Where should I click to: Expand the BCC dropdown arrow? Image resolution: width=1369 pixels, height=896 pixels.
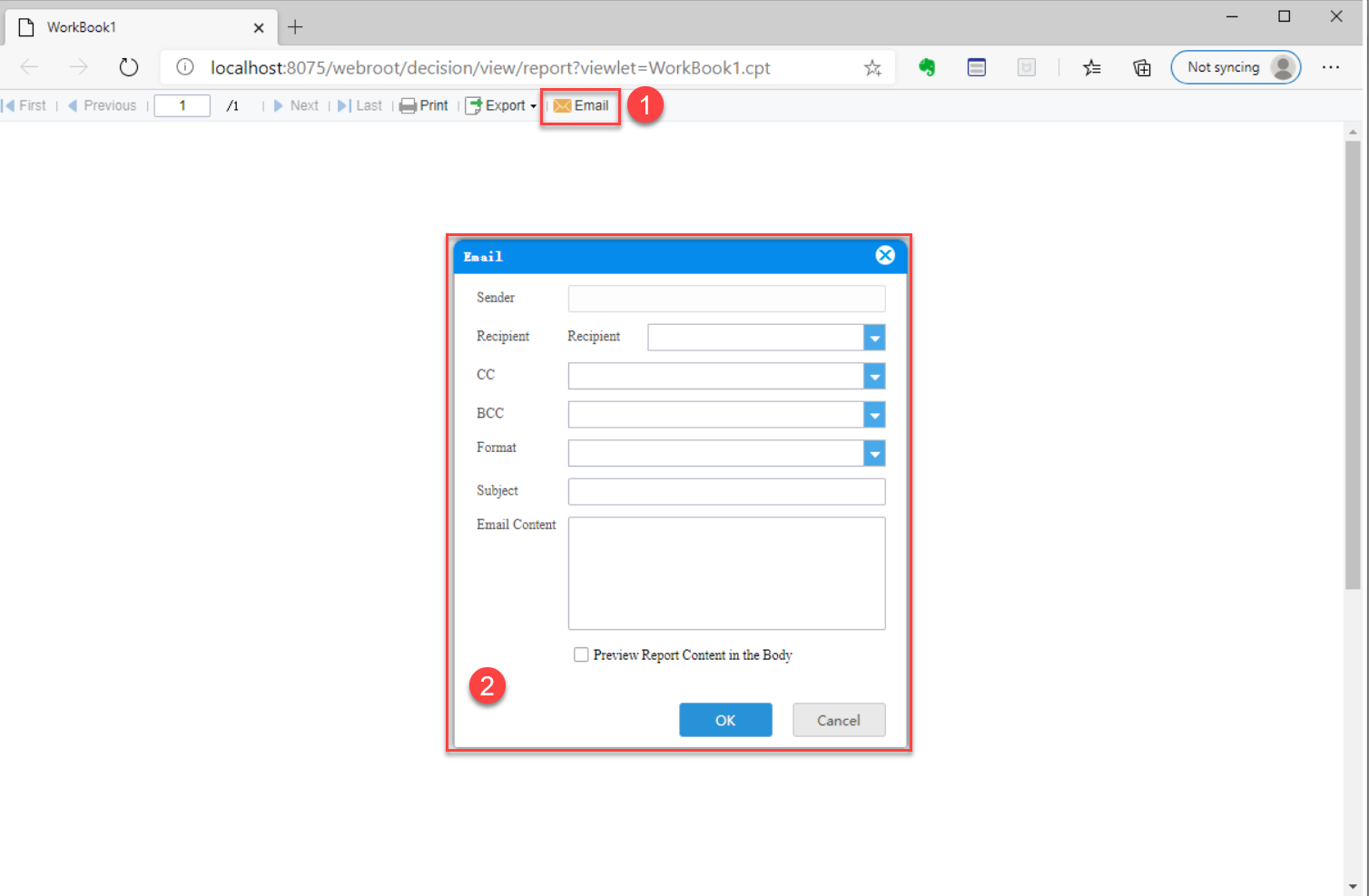tap(874, 415)
